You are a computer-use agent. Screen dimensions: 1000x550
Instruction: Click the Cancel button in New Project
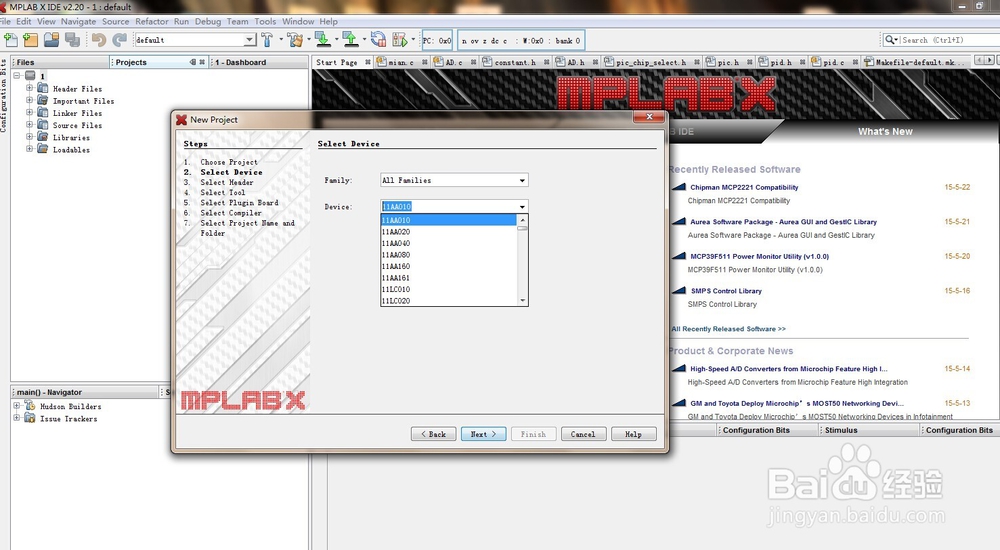pos(583,434)
